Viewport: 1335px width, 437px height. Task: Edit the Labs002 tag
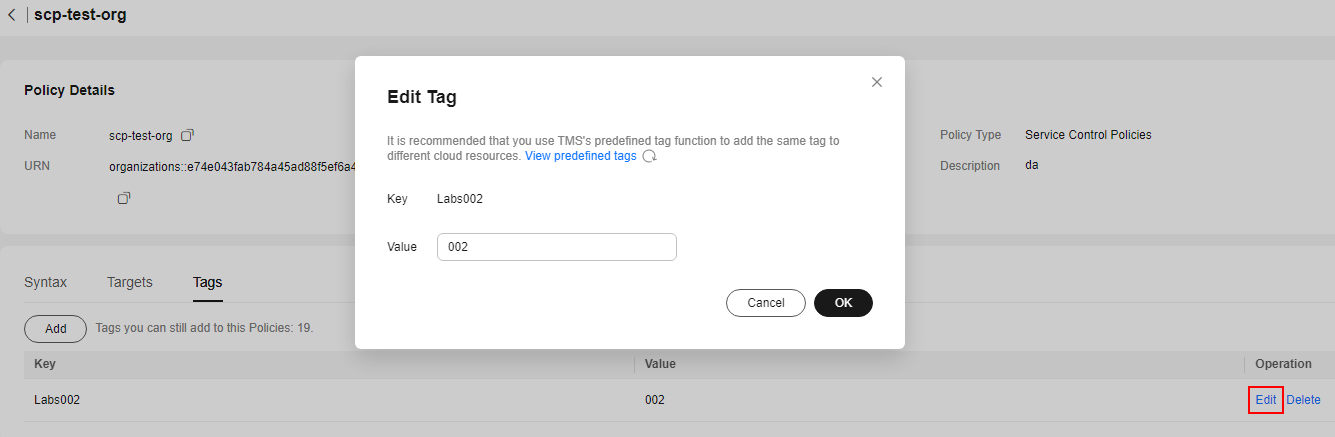pyautogui.click(x=1266, y=400)
